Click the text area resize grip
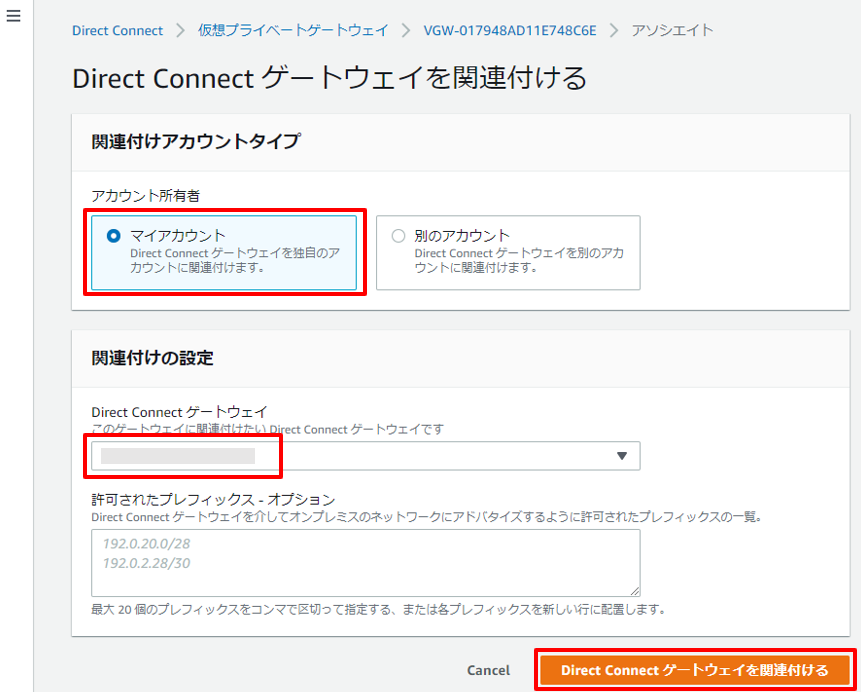 tap(635, 591)
